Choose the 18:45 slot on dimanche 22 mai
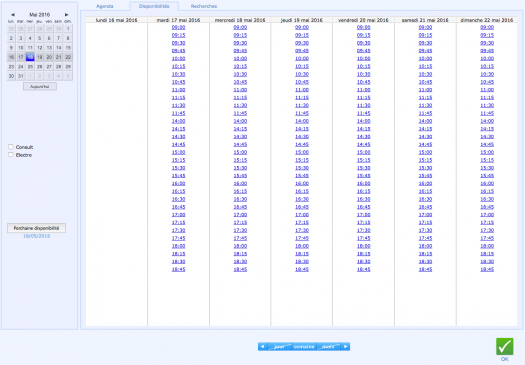525x365 pixels. coord(487,270)
